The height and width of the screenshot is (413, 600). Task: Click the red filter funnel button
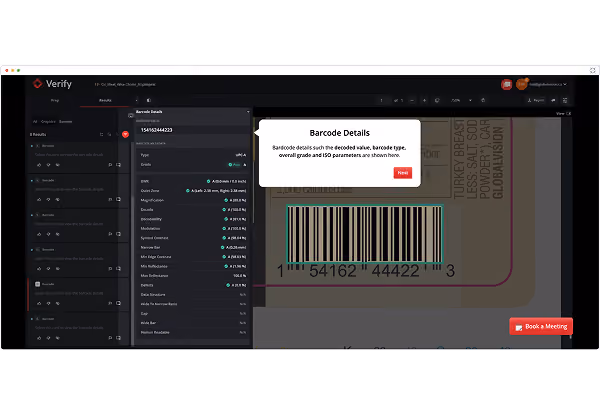coord(125,134)
